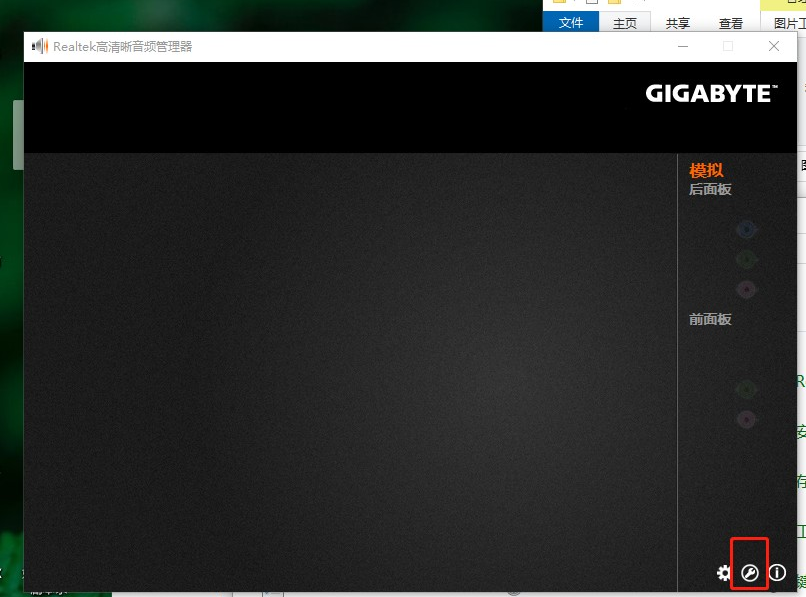This screenshot has height=597, width=806.
Task: Click the wrench connector settings icon
Action: tap(749, 573)
